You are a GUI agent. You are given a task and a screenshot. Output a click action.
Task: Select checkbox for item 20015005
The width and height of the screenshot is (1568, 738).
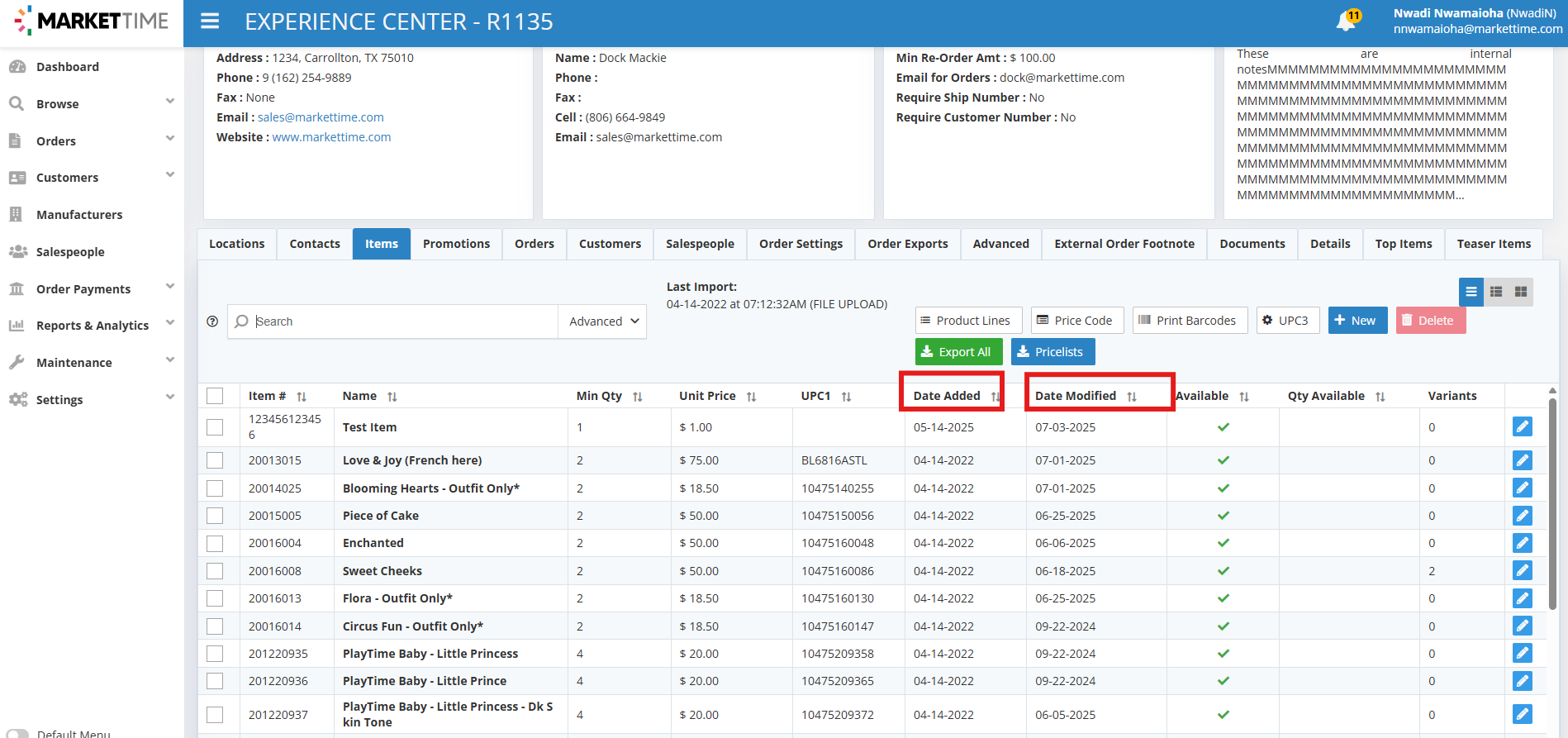click(x=215, y=516)
